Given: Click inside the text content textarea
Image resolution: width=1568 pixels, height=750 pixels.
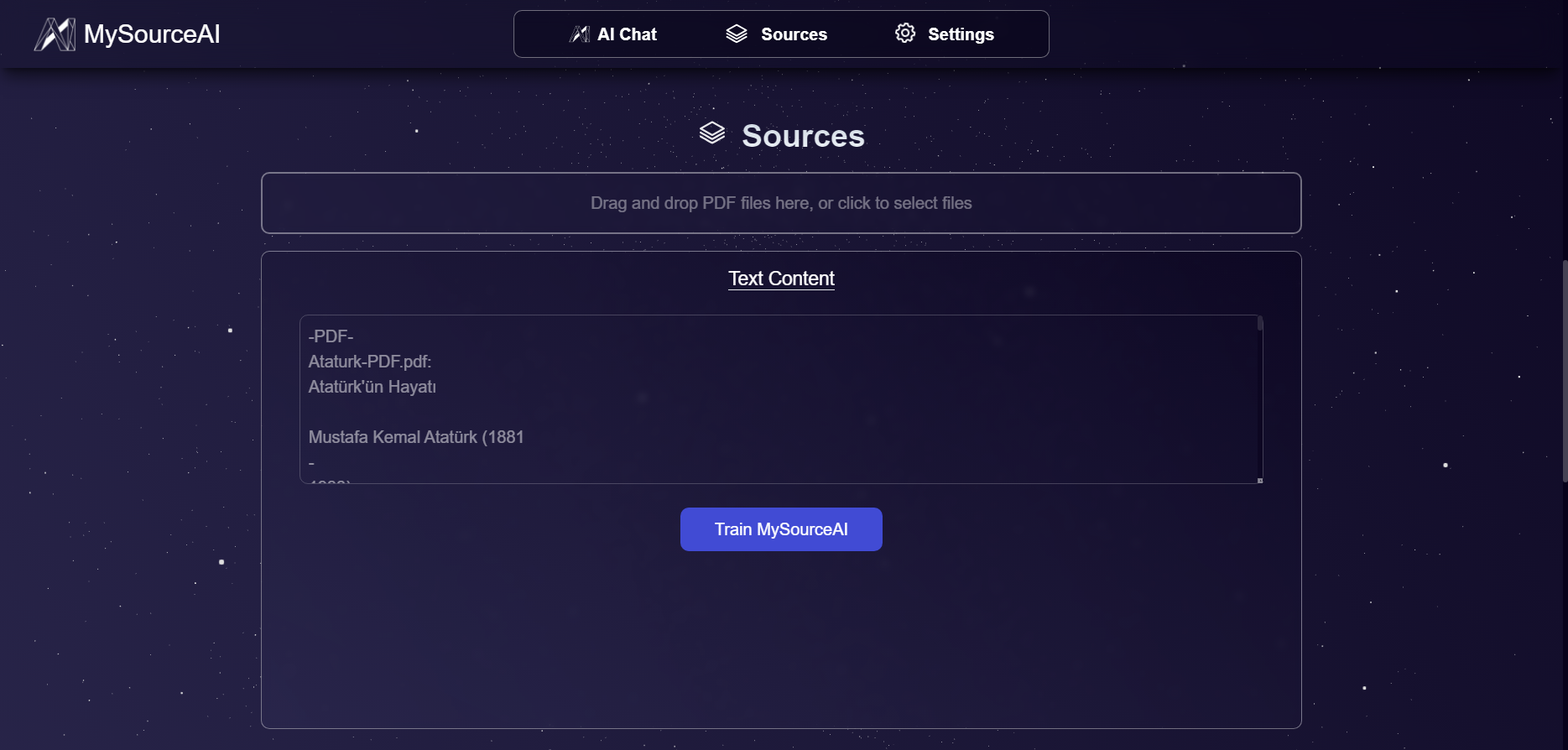Looking at the screenshot, I should [781, 399].
